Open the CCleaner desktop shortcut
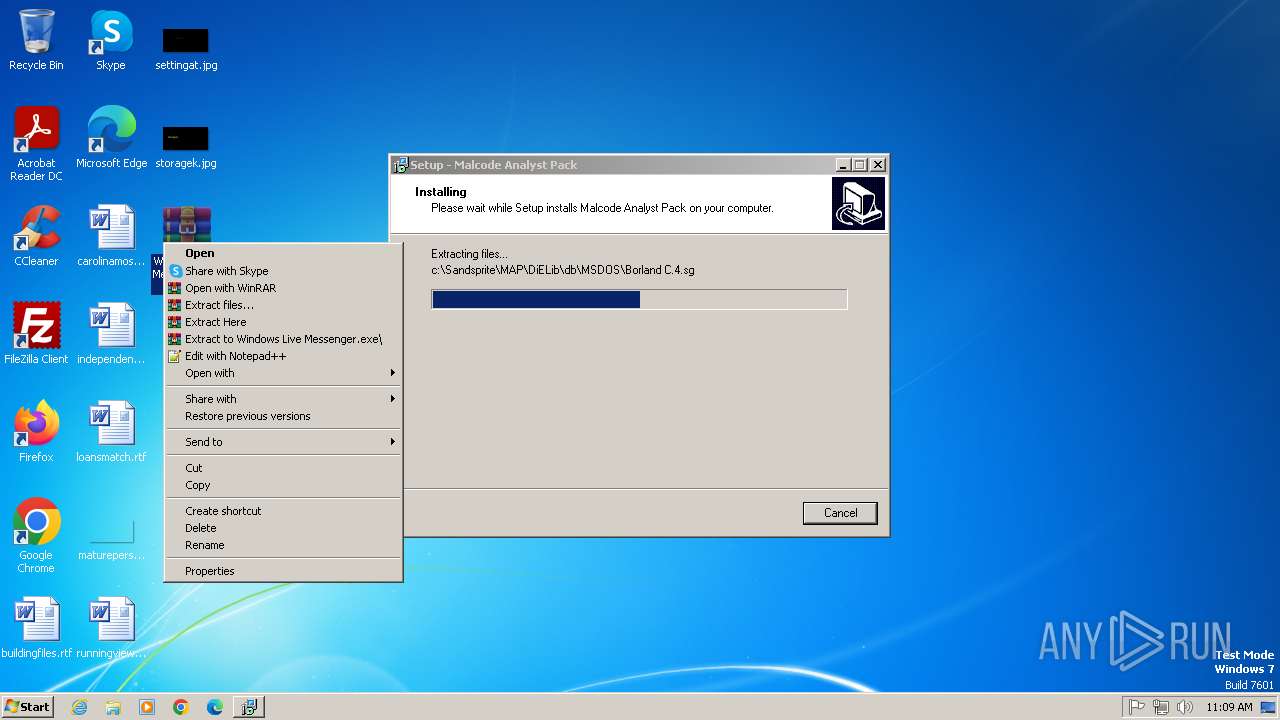 pos(36,236)
